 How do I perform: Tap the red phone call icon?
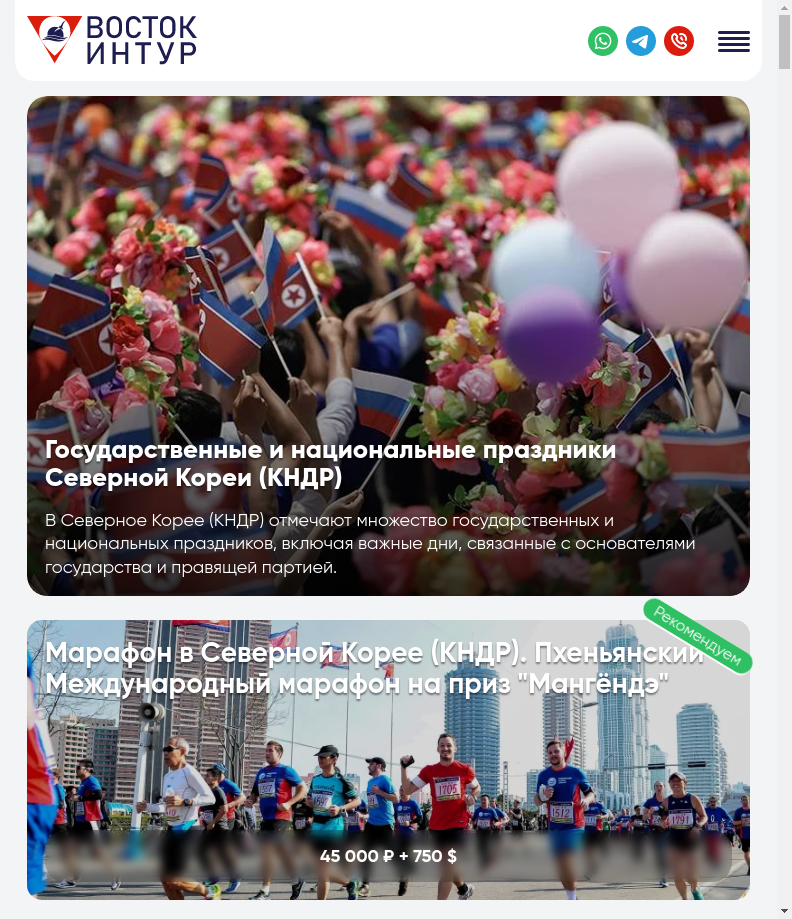coord(679,41)
